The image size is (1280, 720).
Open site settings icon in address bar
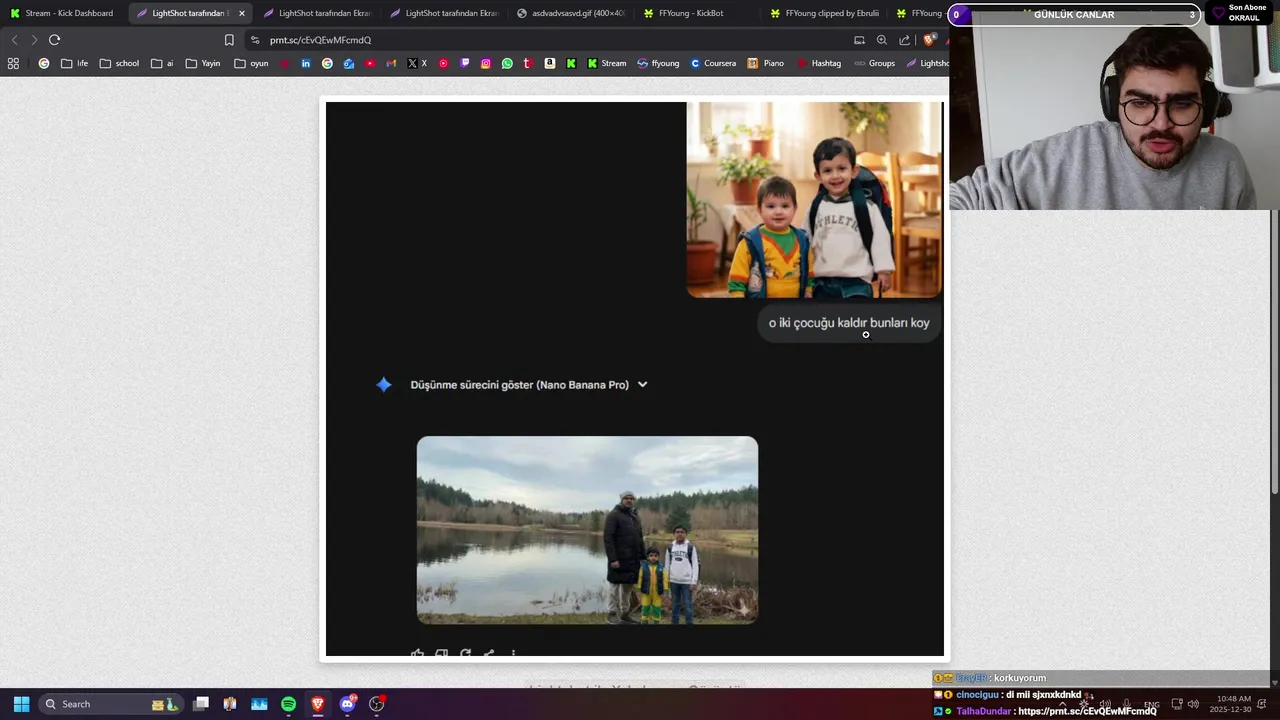(255, 40)
